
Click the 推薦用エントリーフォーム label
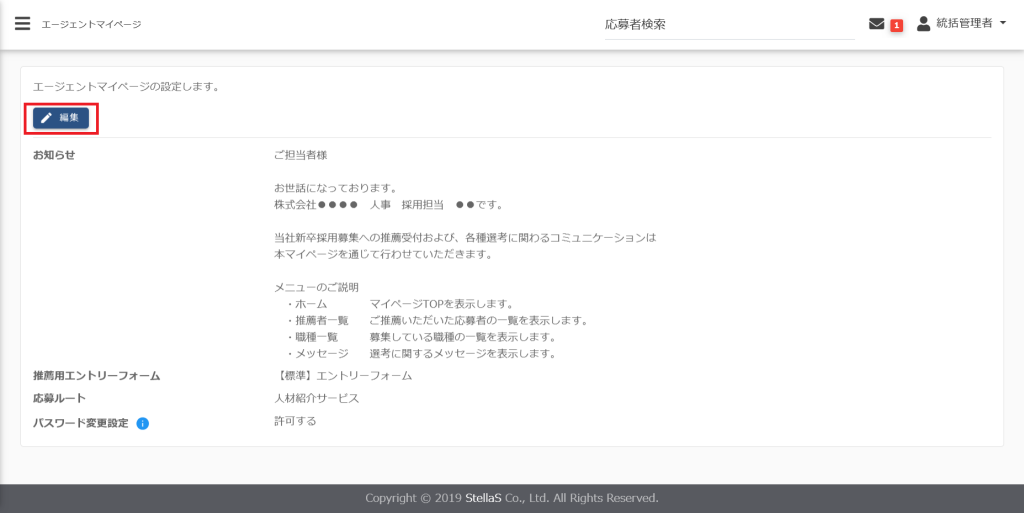pos(96,376)
